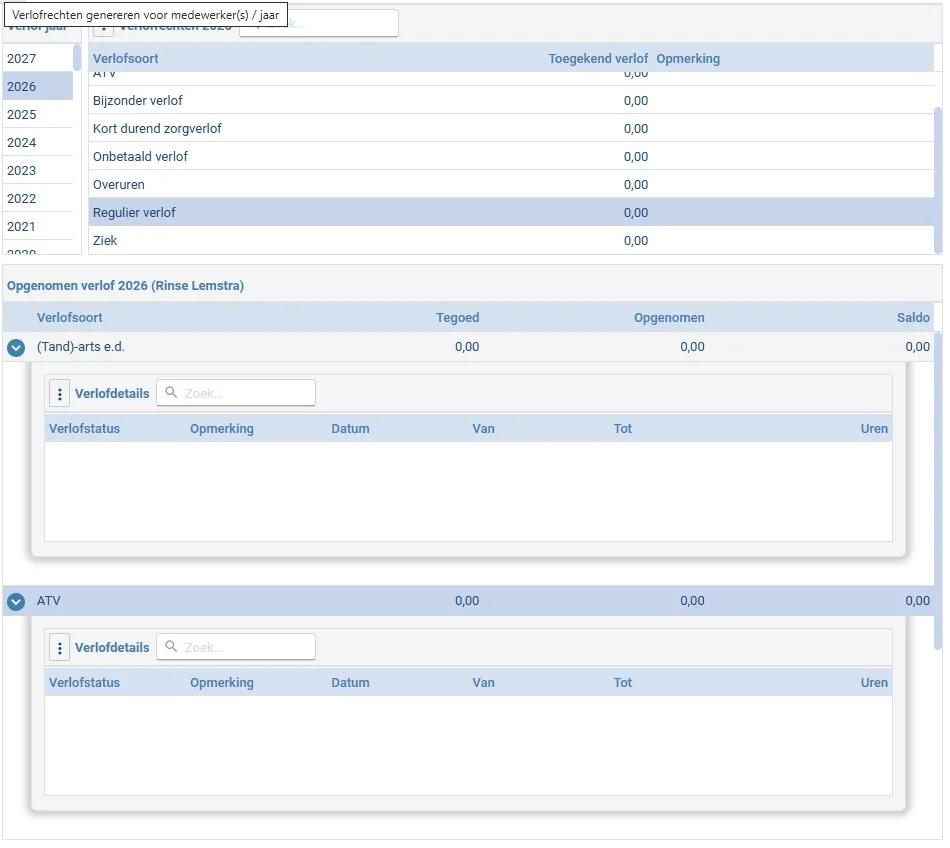Select year 2026 in the year list
The width and height of the screenshot is (950, 848).
point(38,87)
